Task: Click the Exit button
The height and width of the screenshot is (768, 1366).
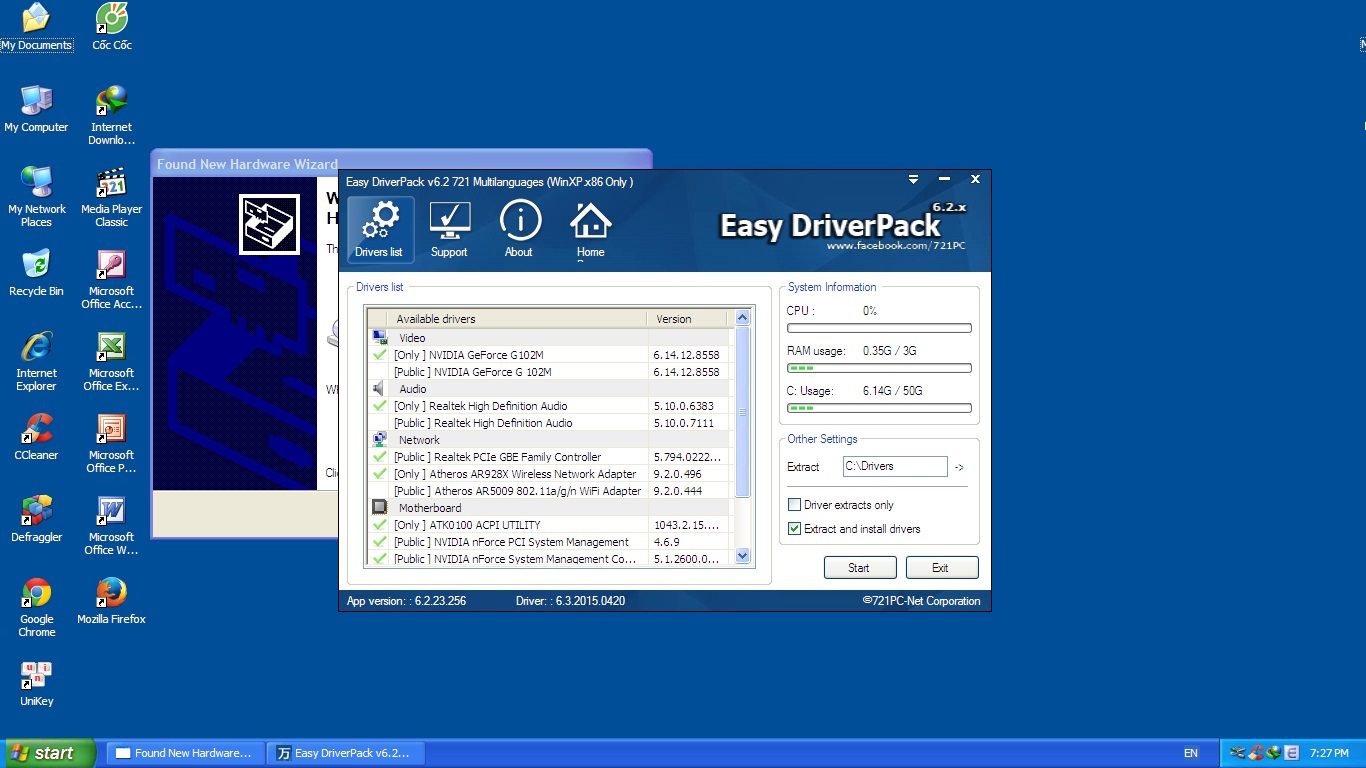Action: pyautogui.click(x=941, y=568)
